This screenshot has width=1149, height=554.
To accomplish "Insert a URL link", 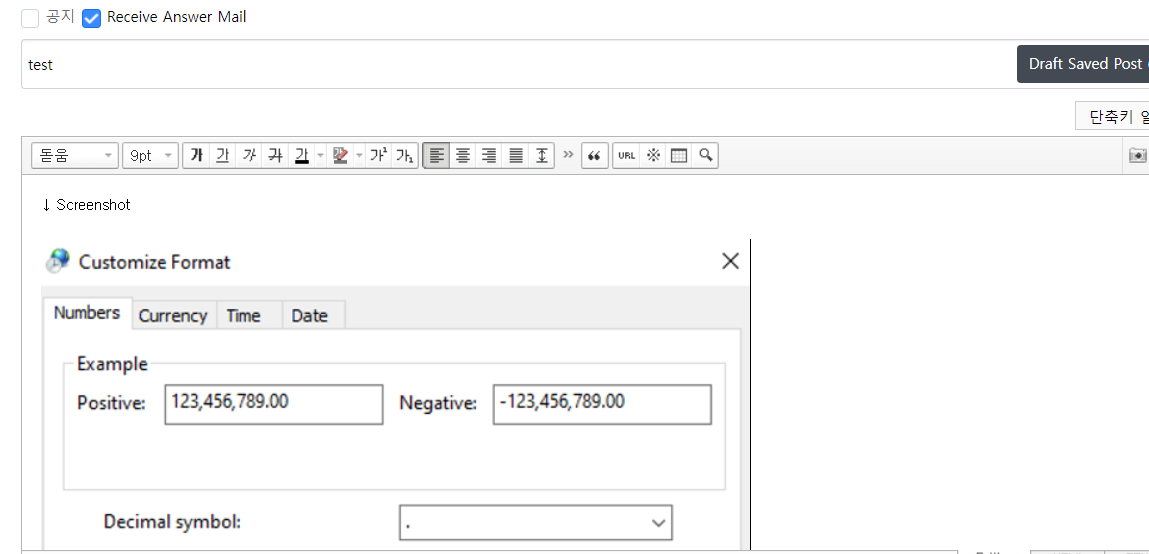I will 626,155.
